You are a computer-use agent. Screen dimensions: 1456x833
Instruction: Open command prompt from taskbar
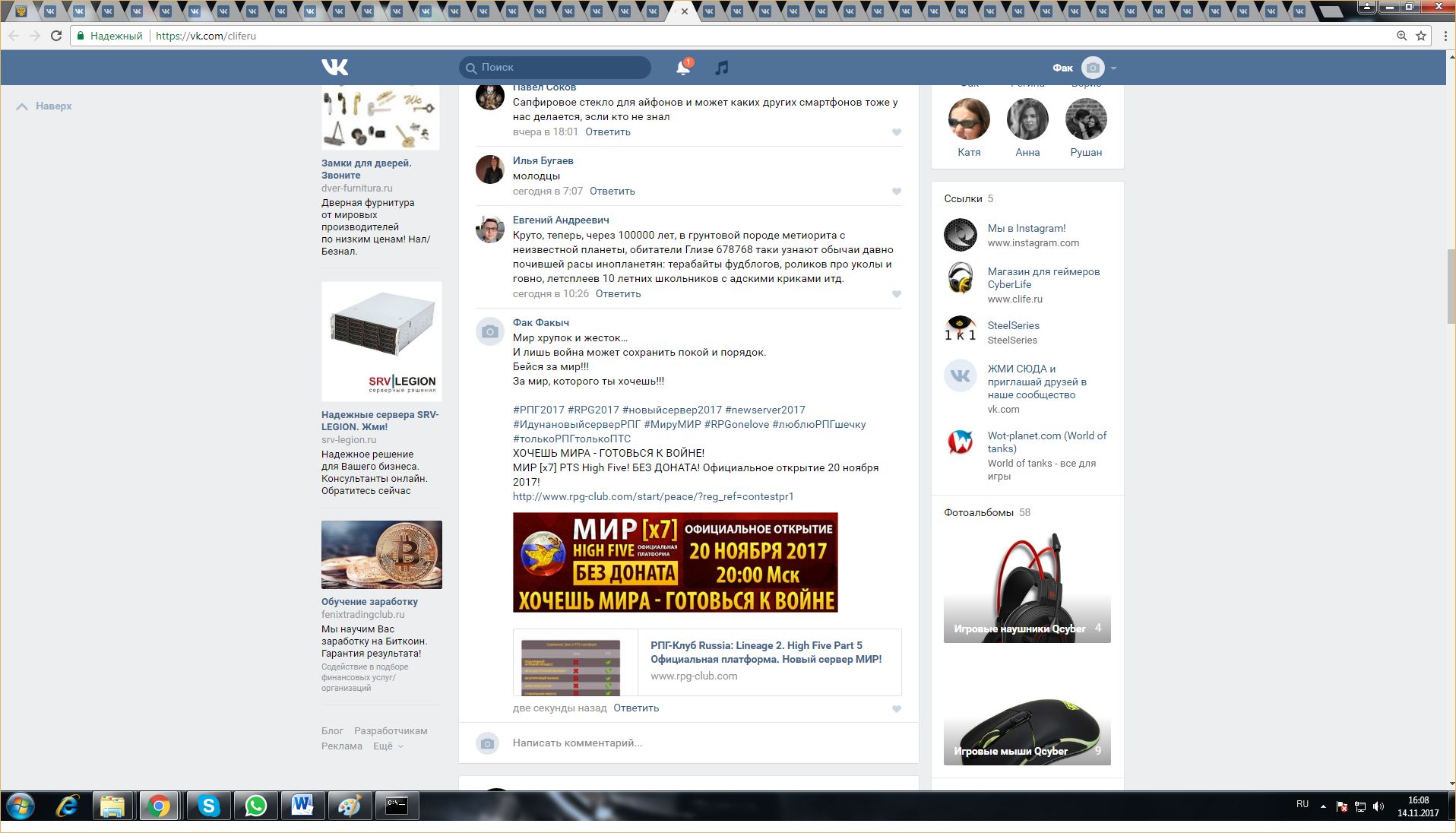pos(396,806)
